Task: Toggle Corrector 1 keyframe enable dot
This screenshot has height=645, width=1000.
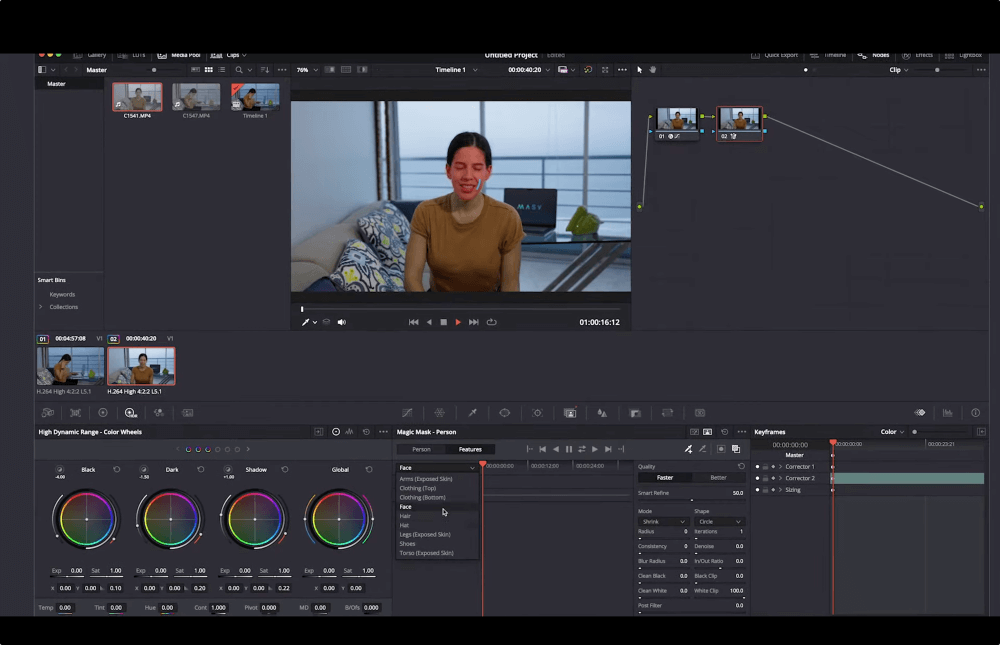Action: 757,467
